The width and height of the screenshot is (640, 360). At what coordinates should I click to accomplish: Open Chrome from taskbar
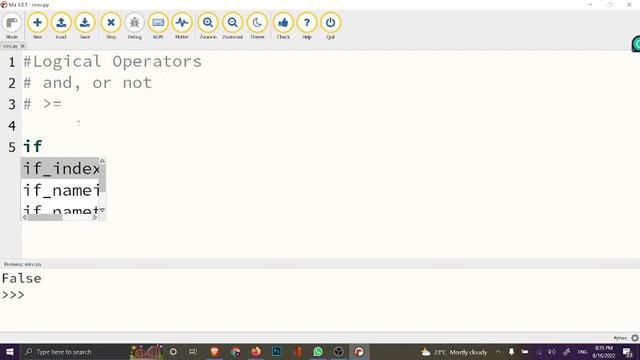[x=236, y=352]
